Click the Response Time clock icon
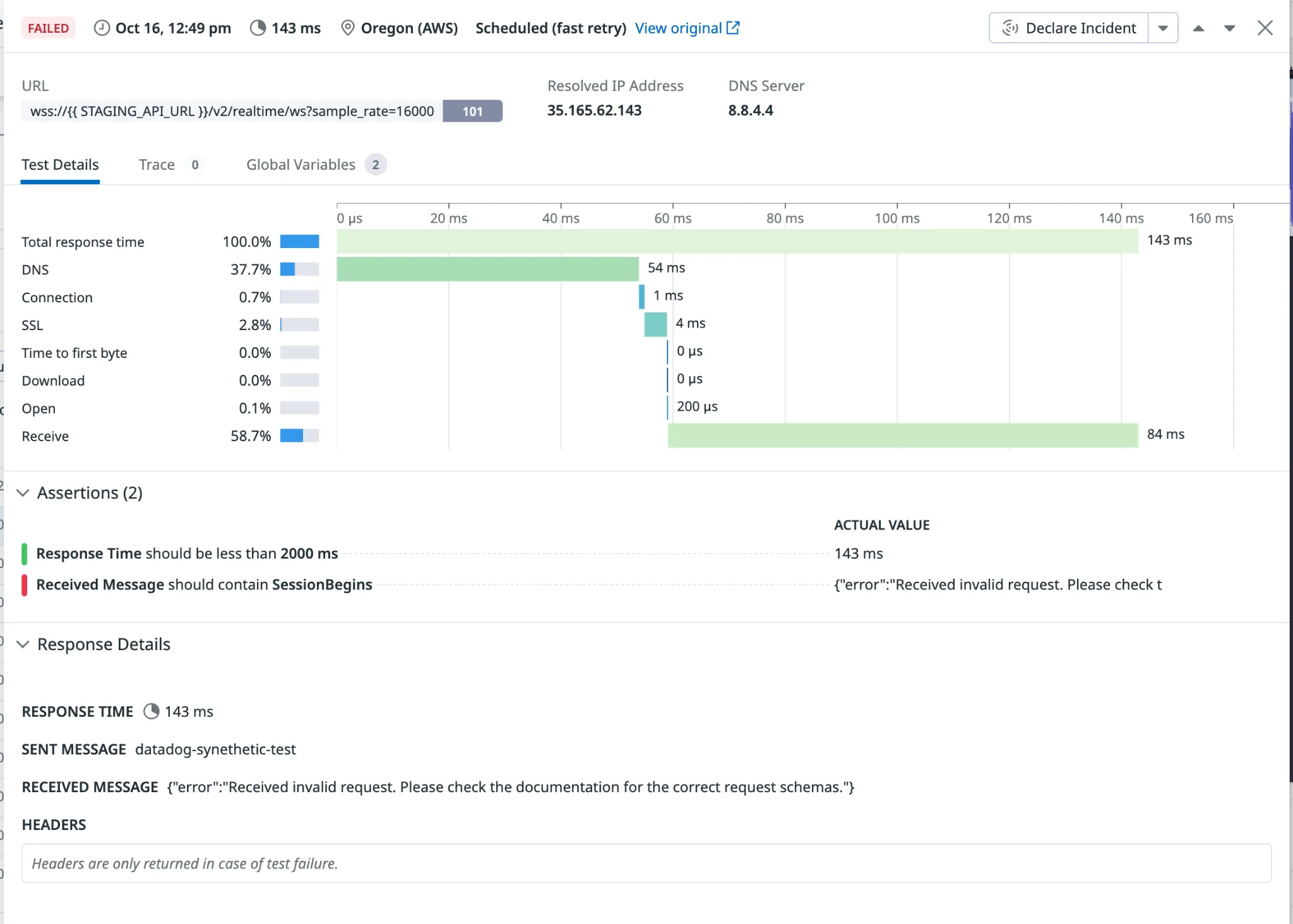Screen dimensions: 1293x924 [151, 711]
